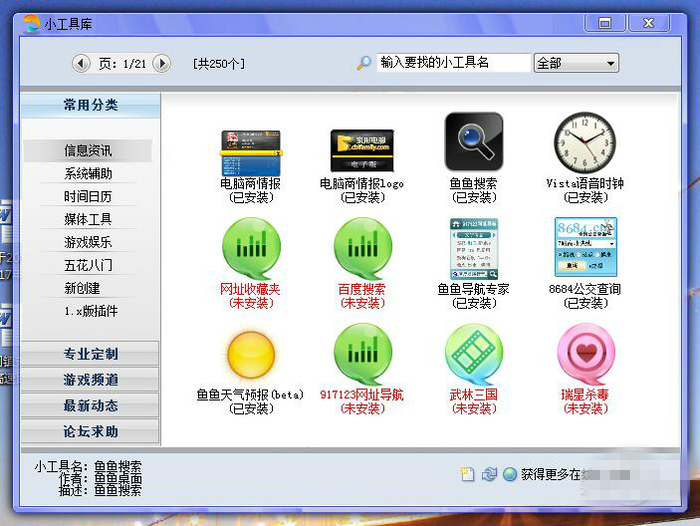
Task: Click the 作者: 鱼鱼桌面 info line
Action: (100, 479)
